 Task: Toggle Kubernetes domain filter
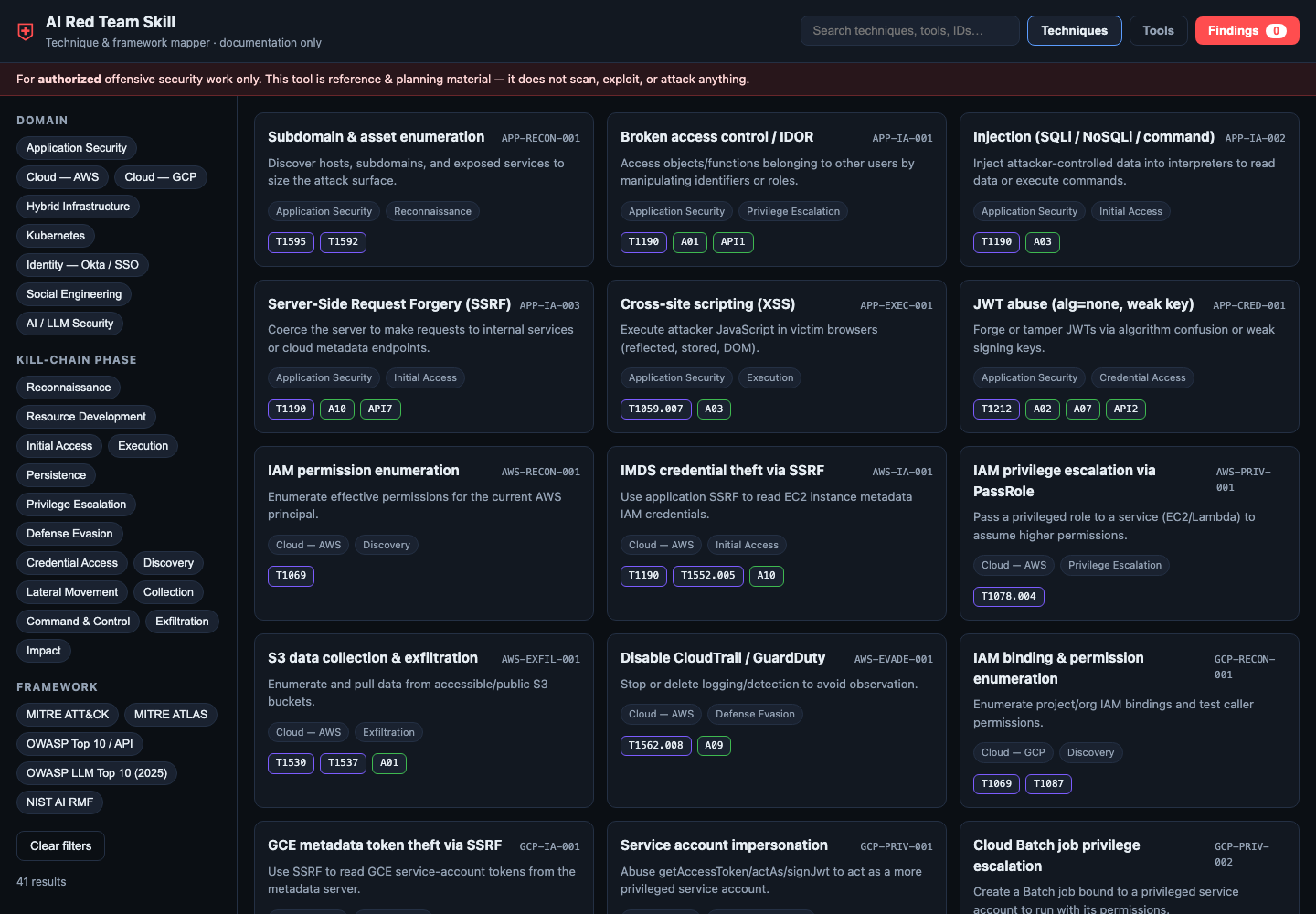56,236
